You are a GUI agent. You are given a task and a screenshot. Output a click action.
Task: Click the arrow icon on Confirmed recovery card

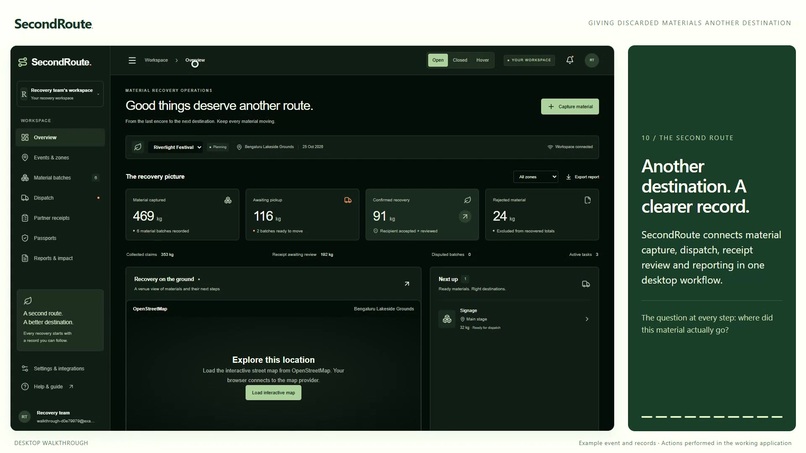pos(465,216)
